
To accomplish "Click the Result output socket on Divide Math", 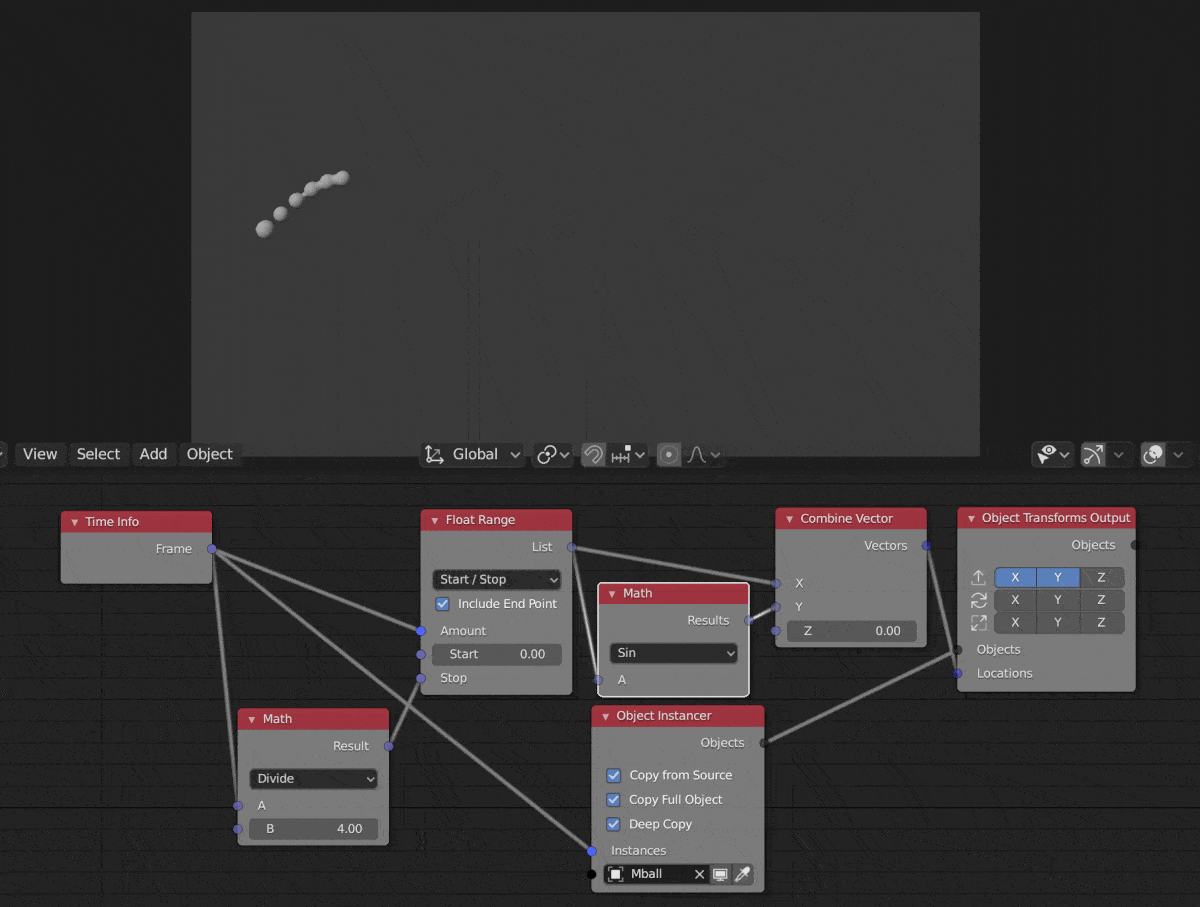I will point(389,746).
